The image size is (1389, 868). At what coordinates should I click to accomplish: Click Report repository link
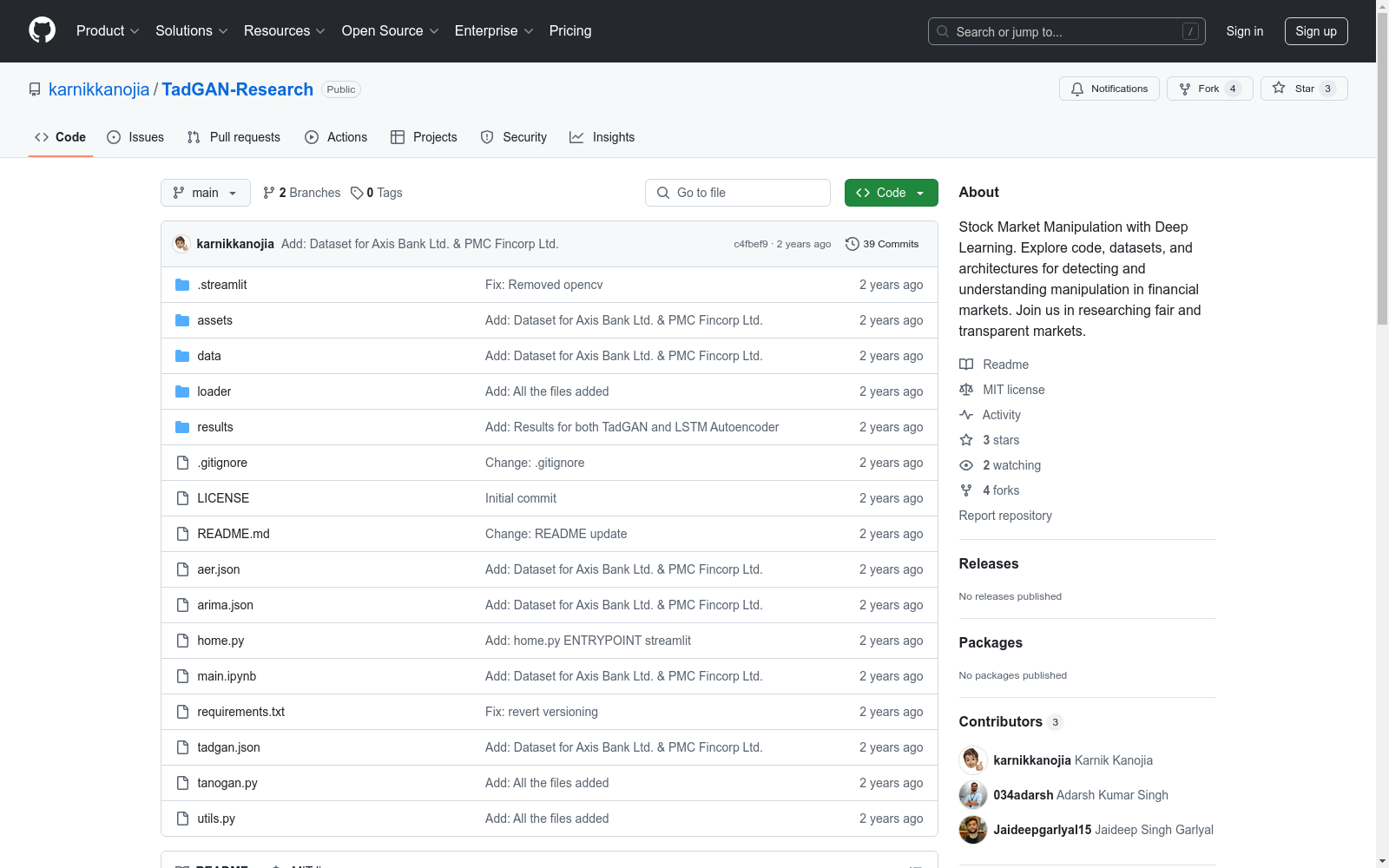click(1005, 516)
